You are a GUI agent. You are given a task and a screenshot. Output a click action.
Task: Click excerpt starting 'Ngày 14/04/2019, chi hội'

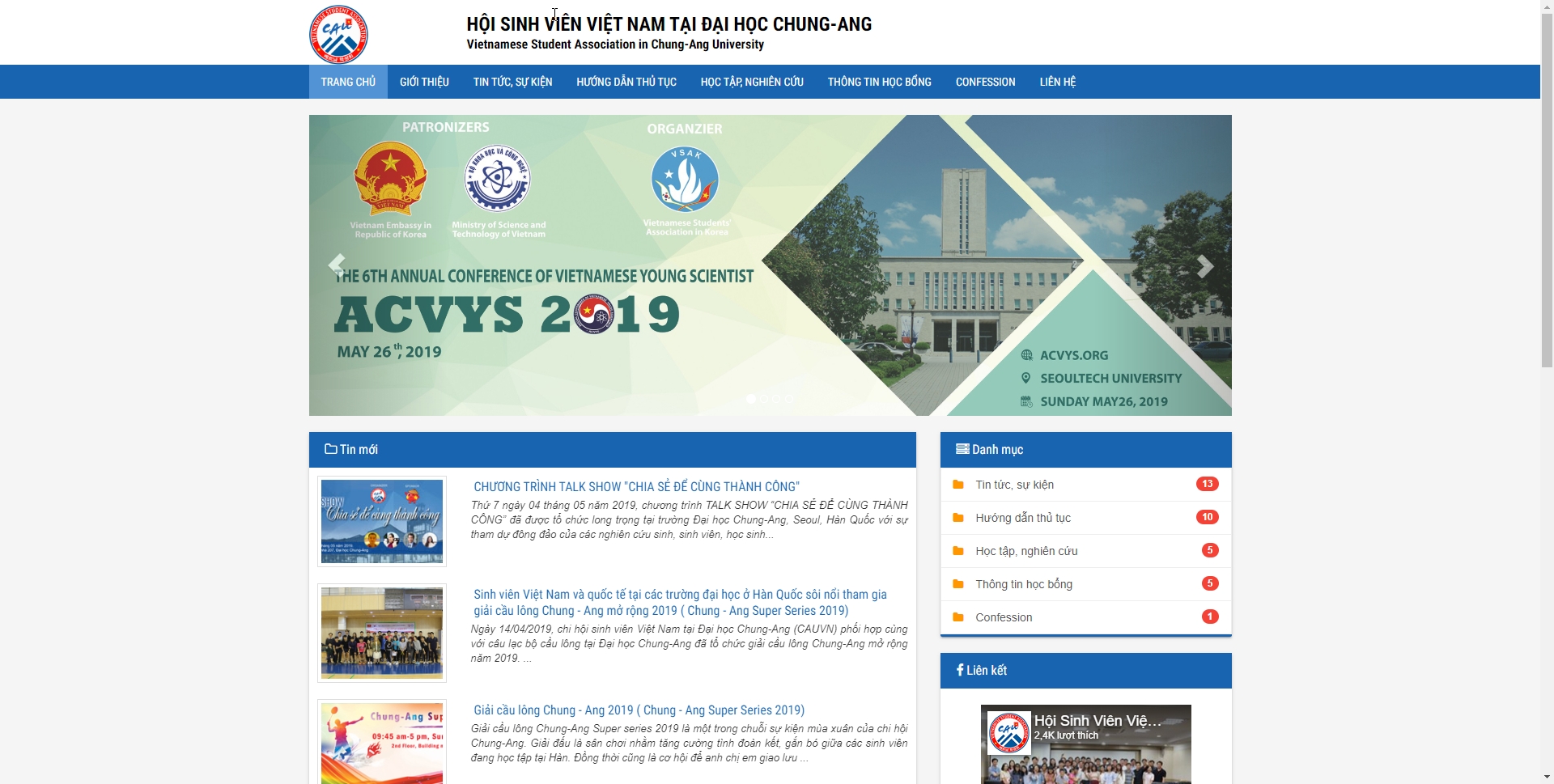click(x=690, y=643)
